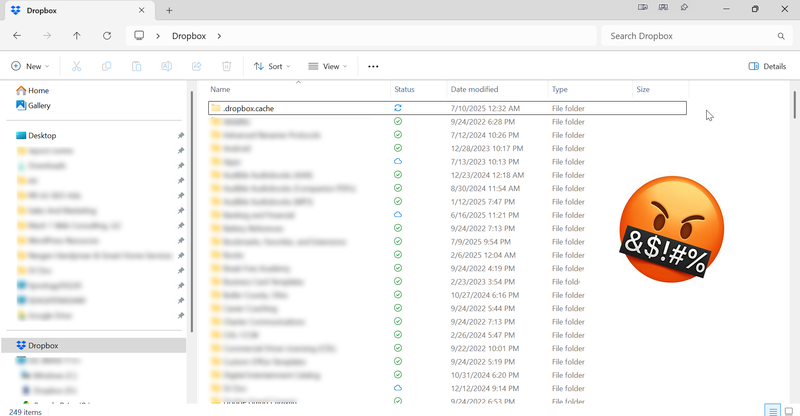Screen dimensions: 800x416
Task: Add a new tab with plus button
Action: (169, 9)
